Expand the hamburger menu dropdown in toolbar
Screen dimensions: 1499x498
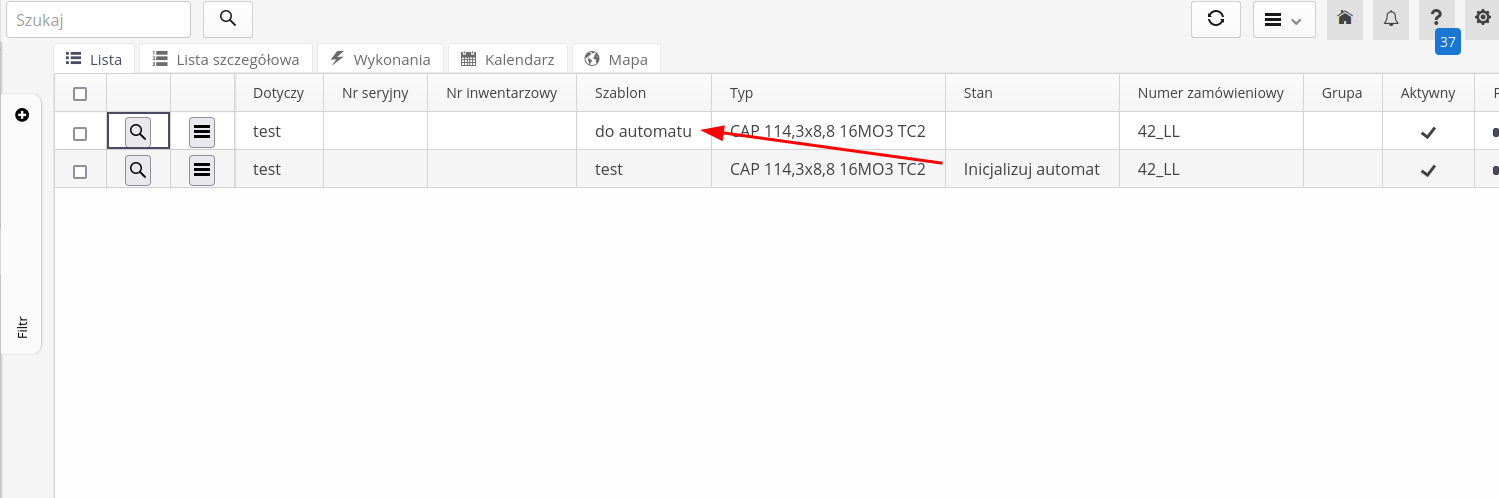pyautogui.click(x=1283, y=20)
